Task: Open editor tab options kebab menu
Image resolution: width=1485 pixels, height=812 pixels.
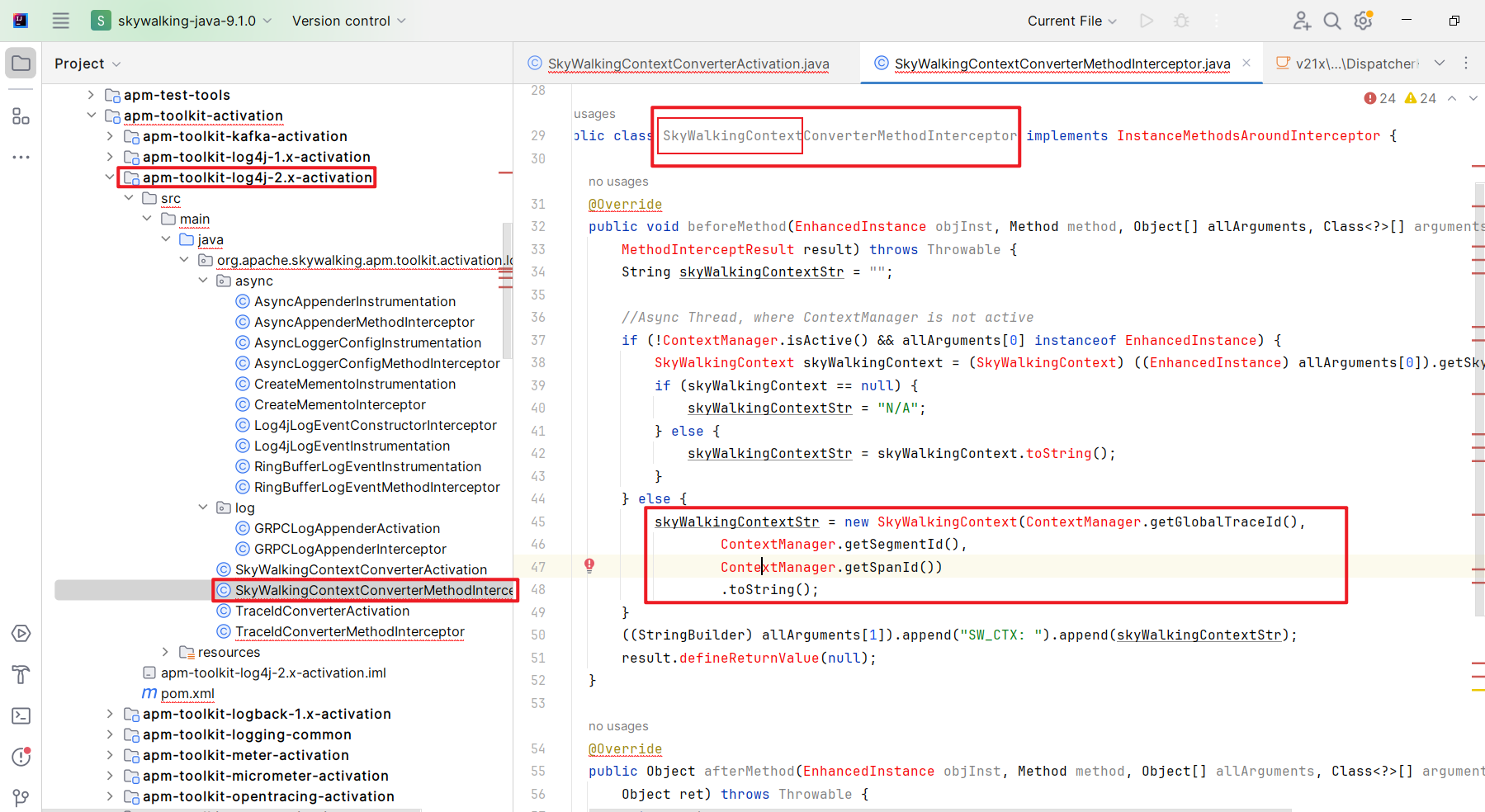Action: 1466,63
